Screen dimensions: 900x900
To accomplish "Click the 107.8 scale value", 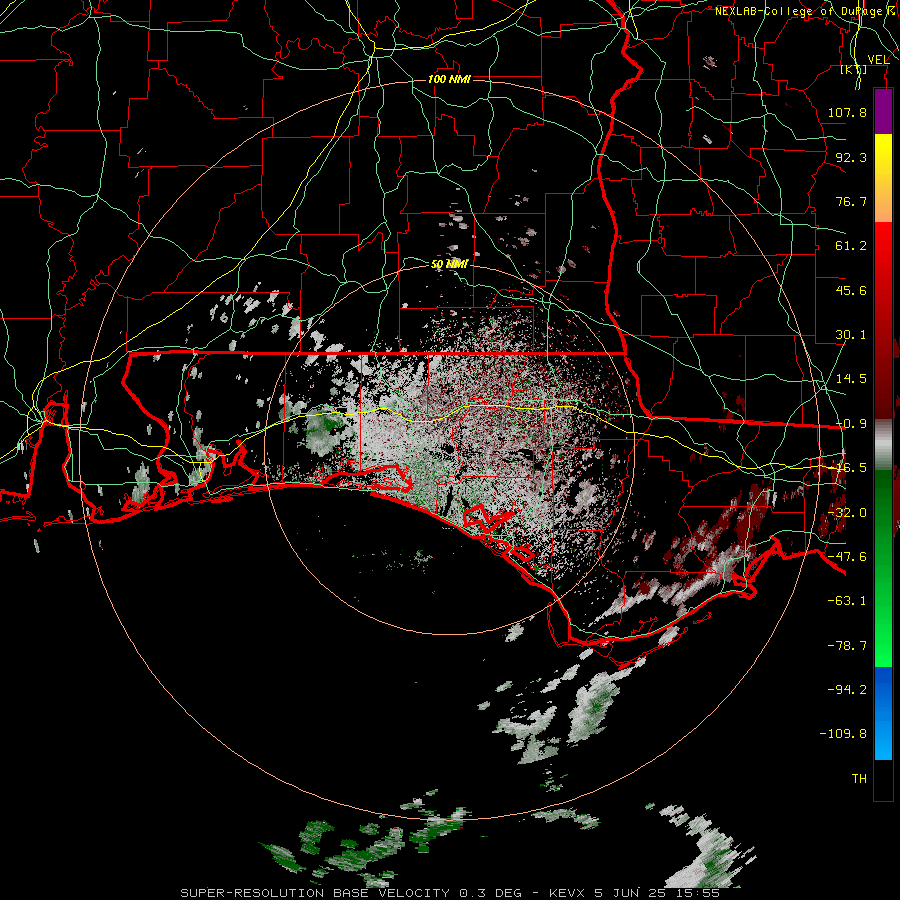I will point(847,112).
